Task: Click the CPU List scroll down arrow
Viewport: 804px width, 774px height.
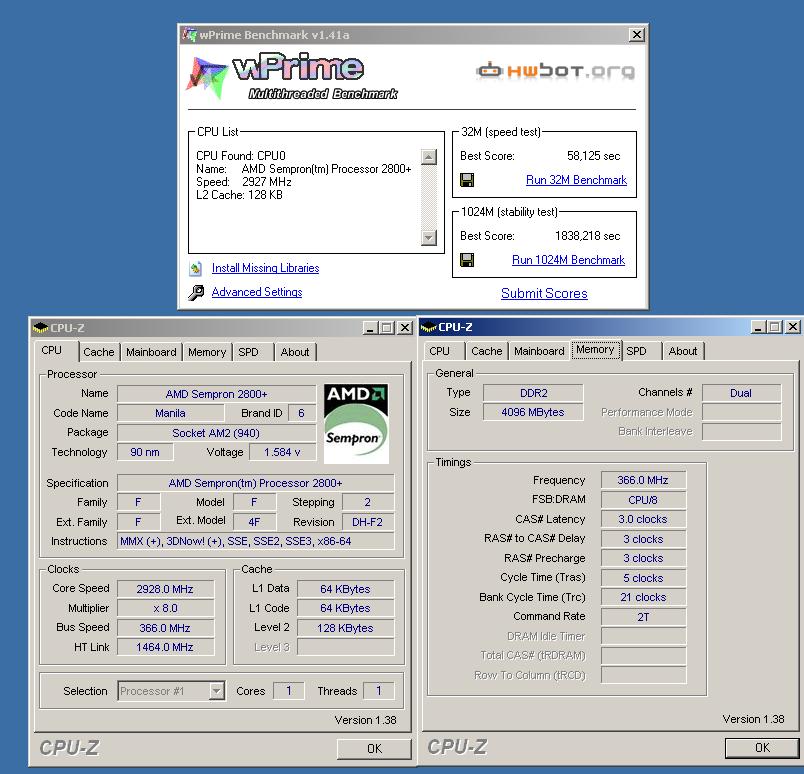Action: [x=429, y=237]
